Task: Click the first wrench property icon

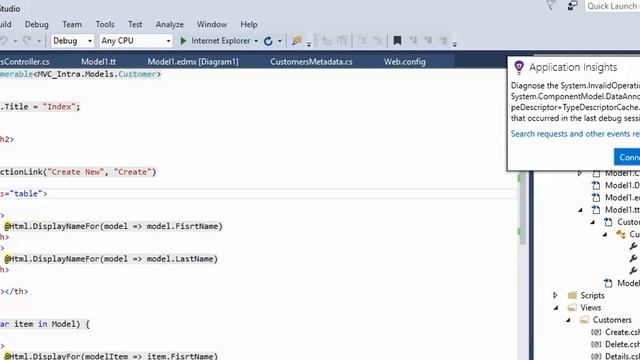Action: (x=633, y=246)
